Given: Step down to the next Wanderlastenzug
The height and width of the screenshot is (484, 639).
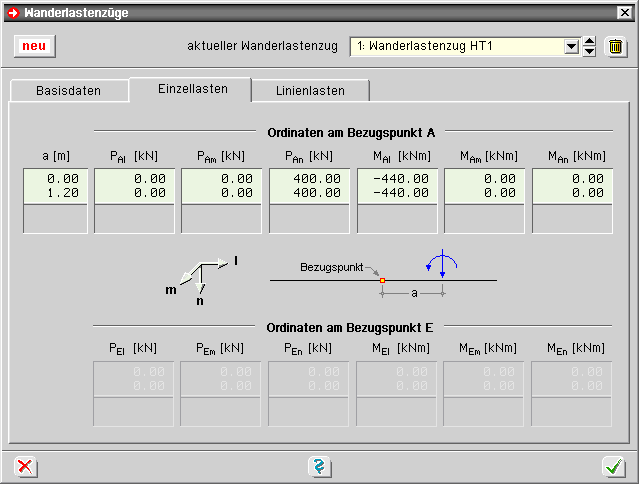Looking at the screenshot, I should click(589, 52).
